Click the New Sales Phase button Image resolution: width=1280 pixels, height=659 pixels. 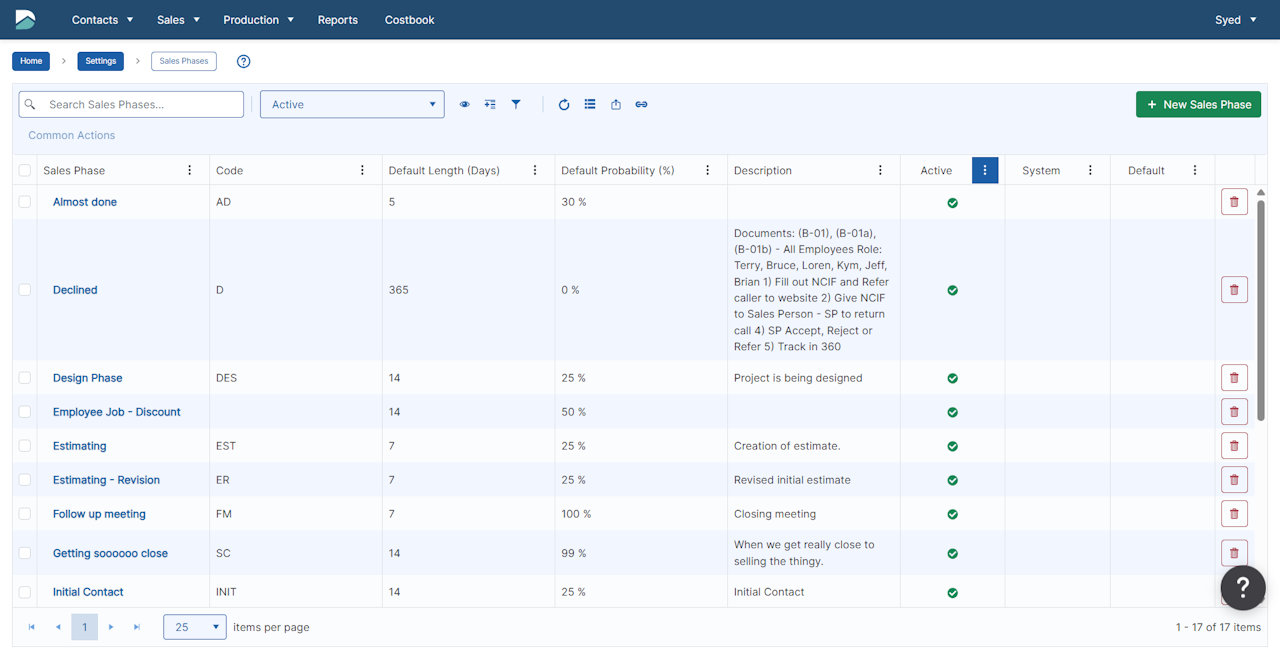click(1198, 104)
